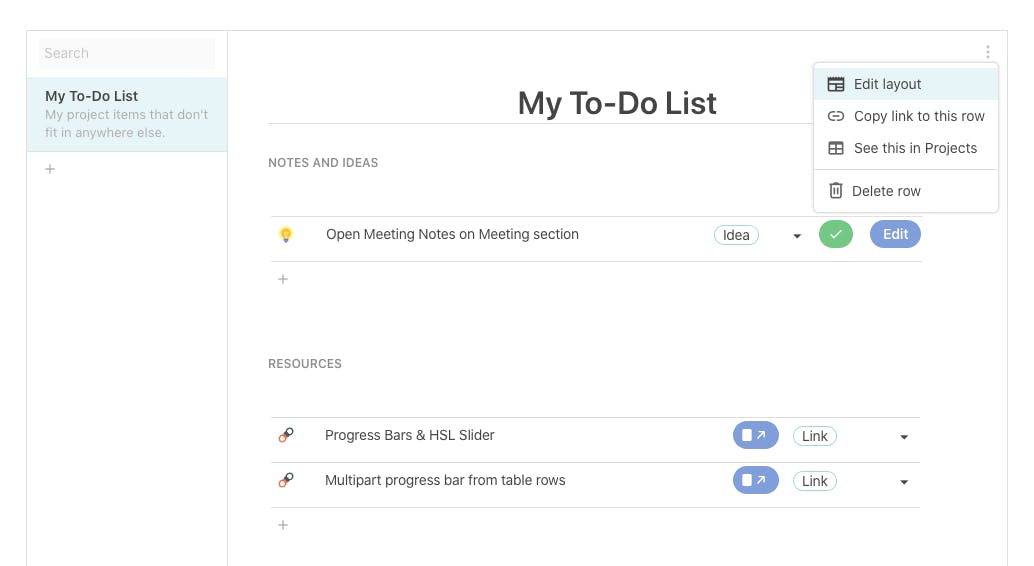The height and width of the screenshot is (566, 1034).
Task: Choose Edit layout from the menu
Action: point(887,84)
